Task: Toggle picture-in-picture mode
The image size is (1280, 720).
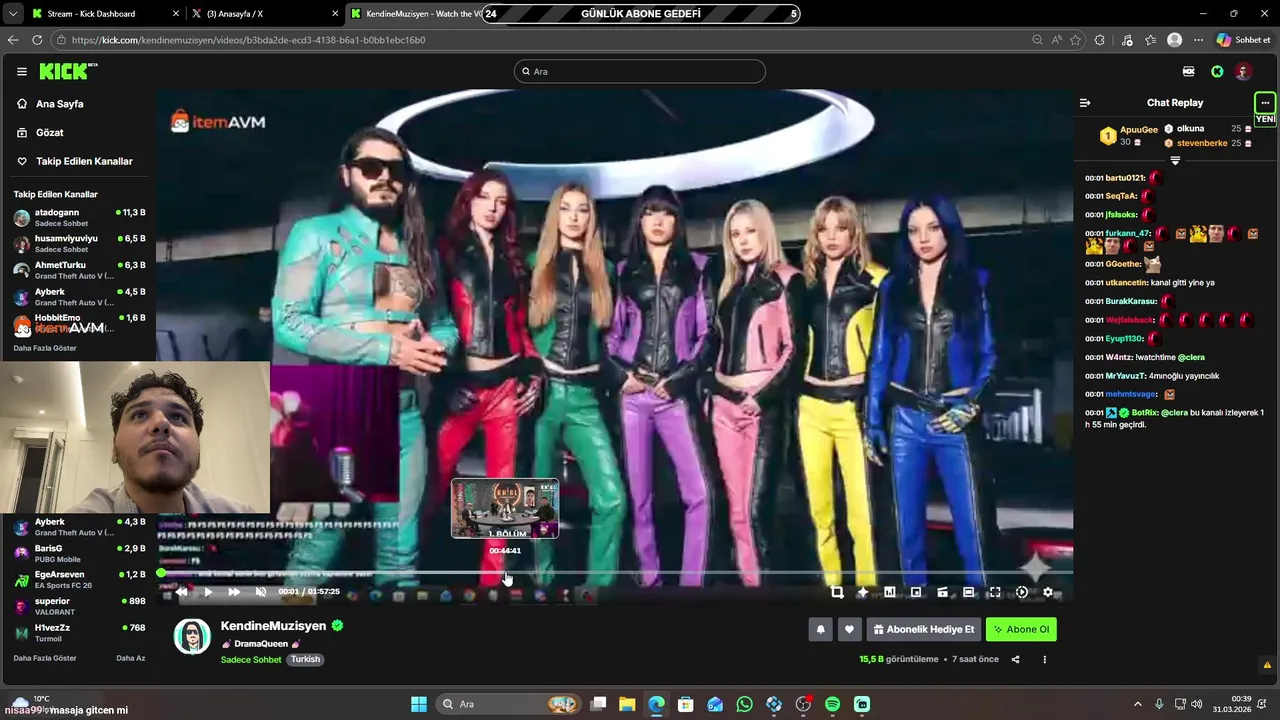Action: pyautogui.click(x=916, y=592)
